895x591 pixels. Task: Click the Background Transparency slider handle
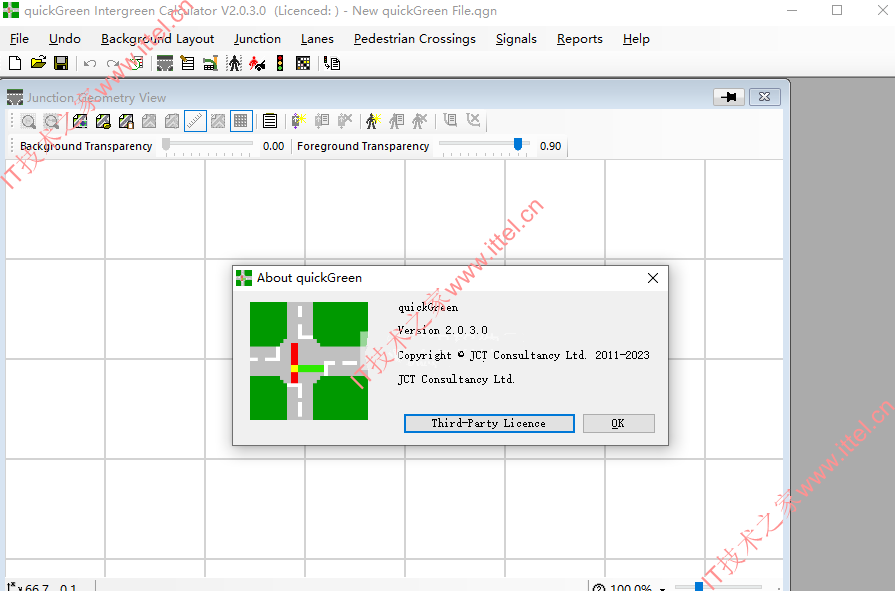tap(166, 144)
